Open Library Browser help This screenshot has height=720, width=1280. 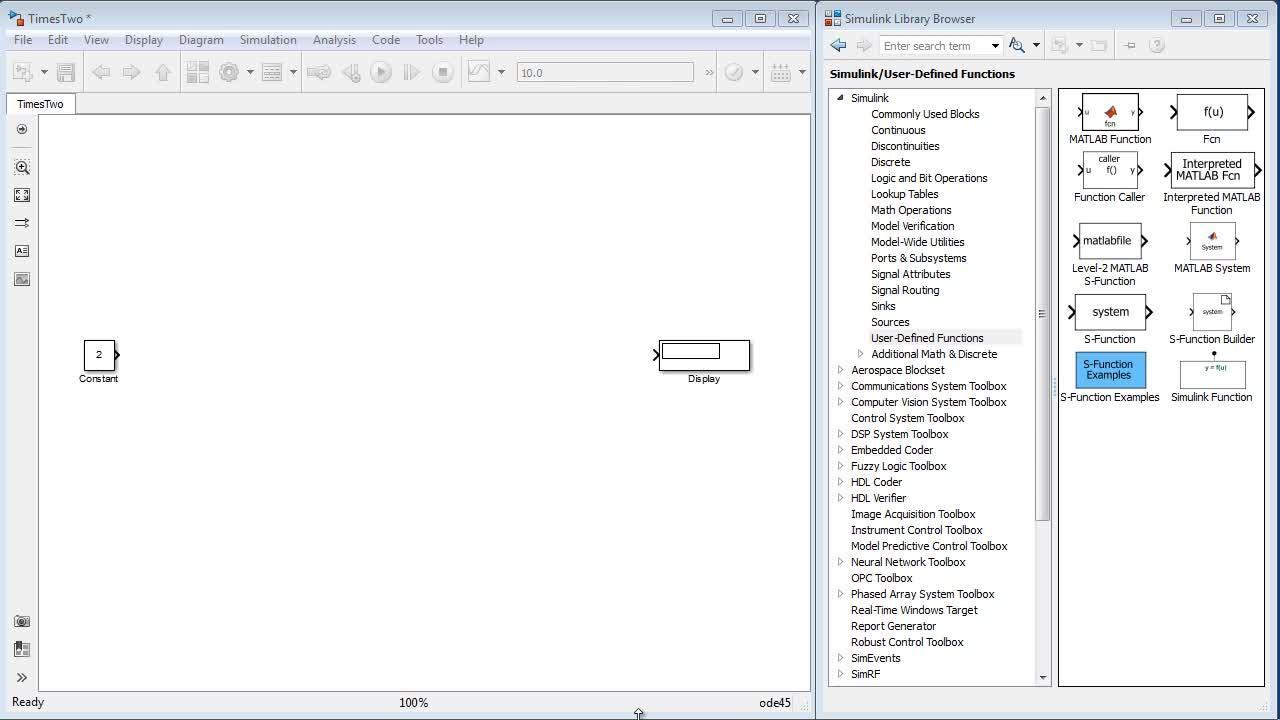click(x=1157, y=45)
